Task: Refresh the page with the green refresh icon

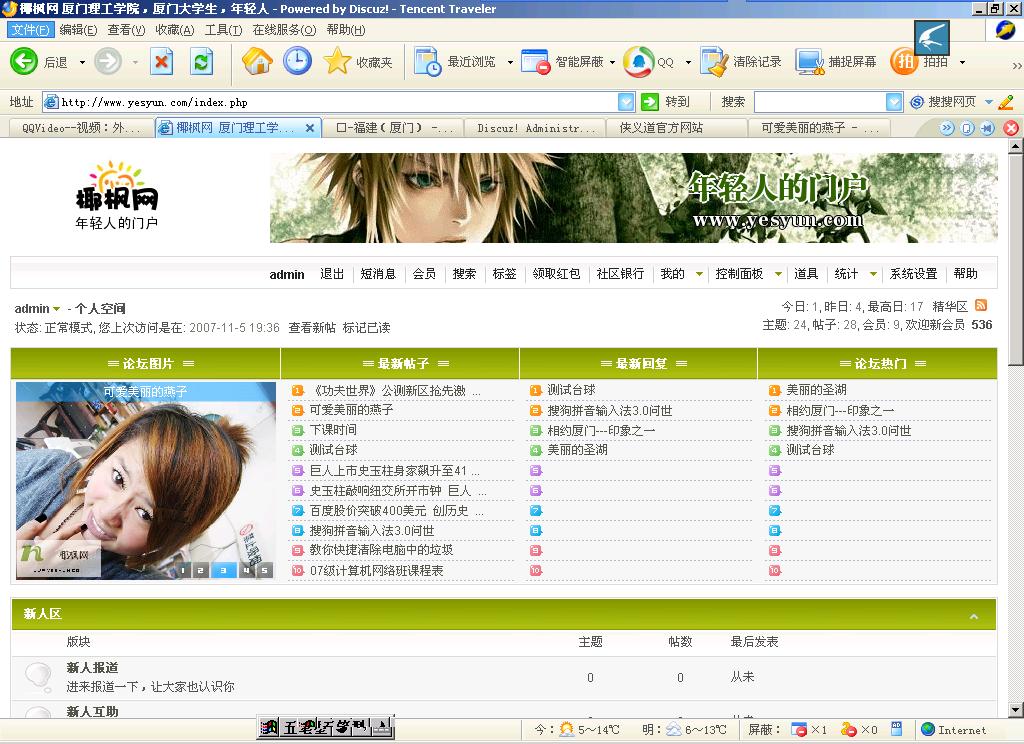Action: (201, 62)
